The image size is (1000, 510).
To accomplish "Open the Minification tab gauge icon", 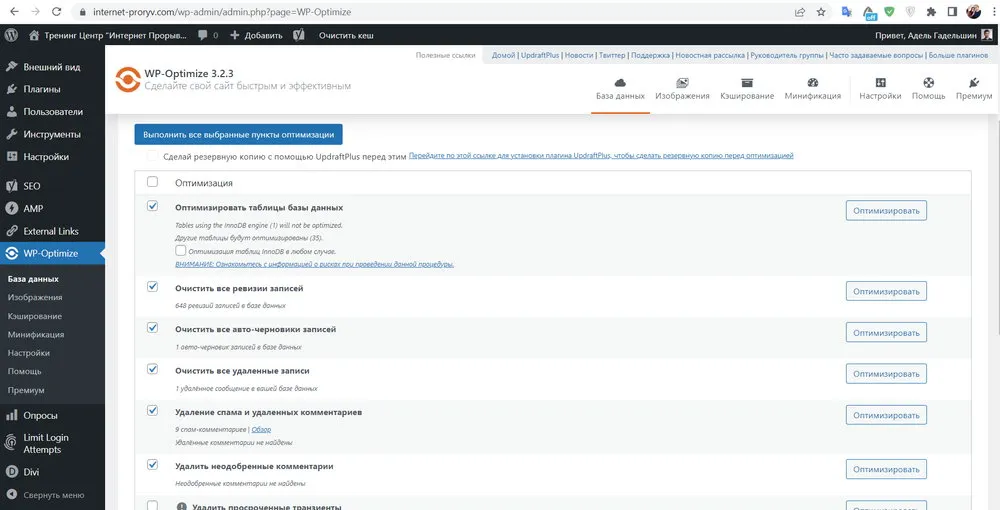I will tap(812, 83).
